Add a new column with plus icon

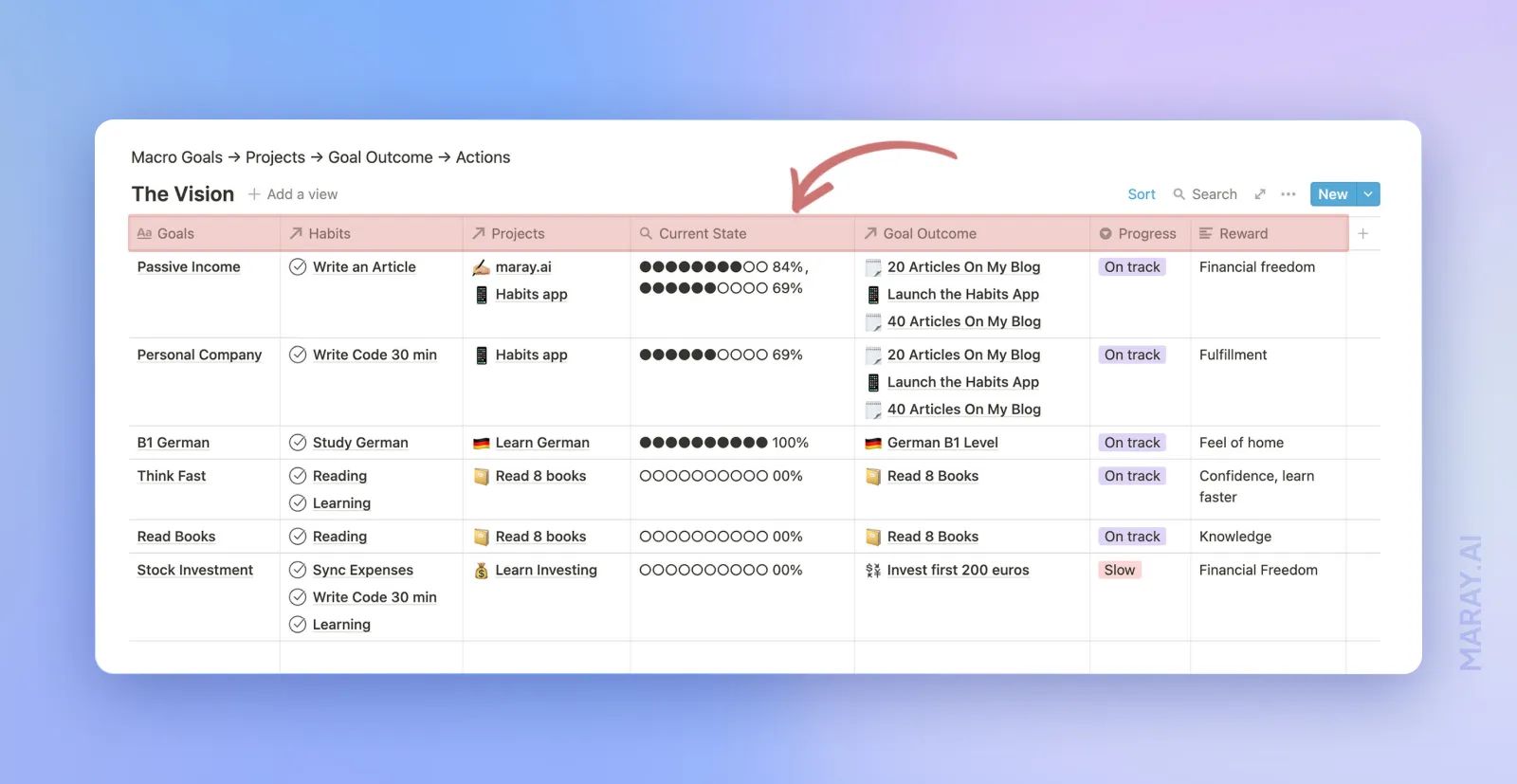tap(1362, 233)
